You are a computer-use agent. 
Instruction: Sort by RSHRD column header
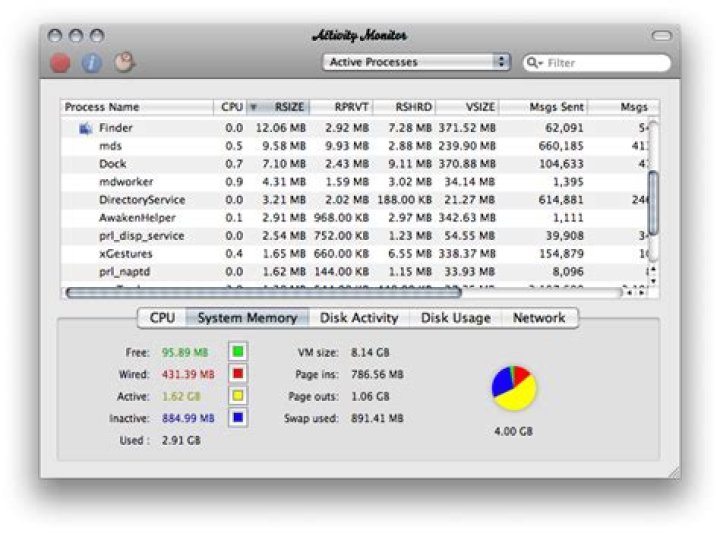click(x=405, y=107)
